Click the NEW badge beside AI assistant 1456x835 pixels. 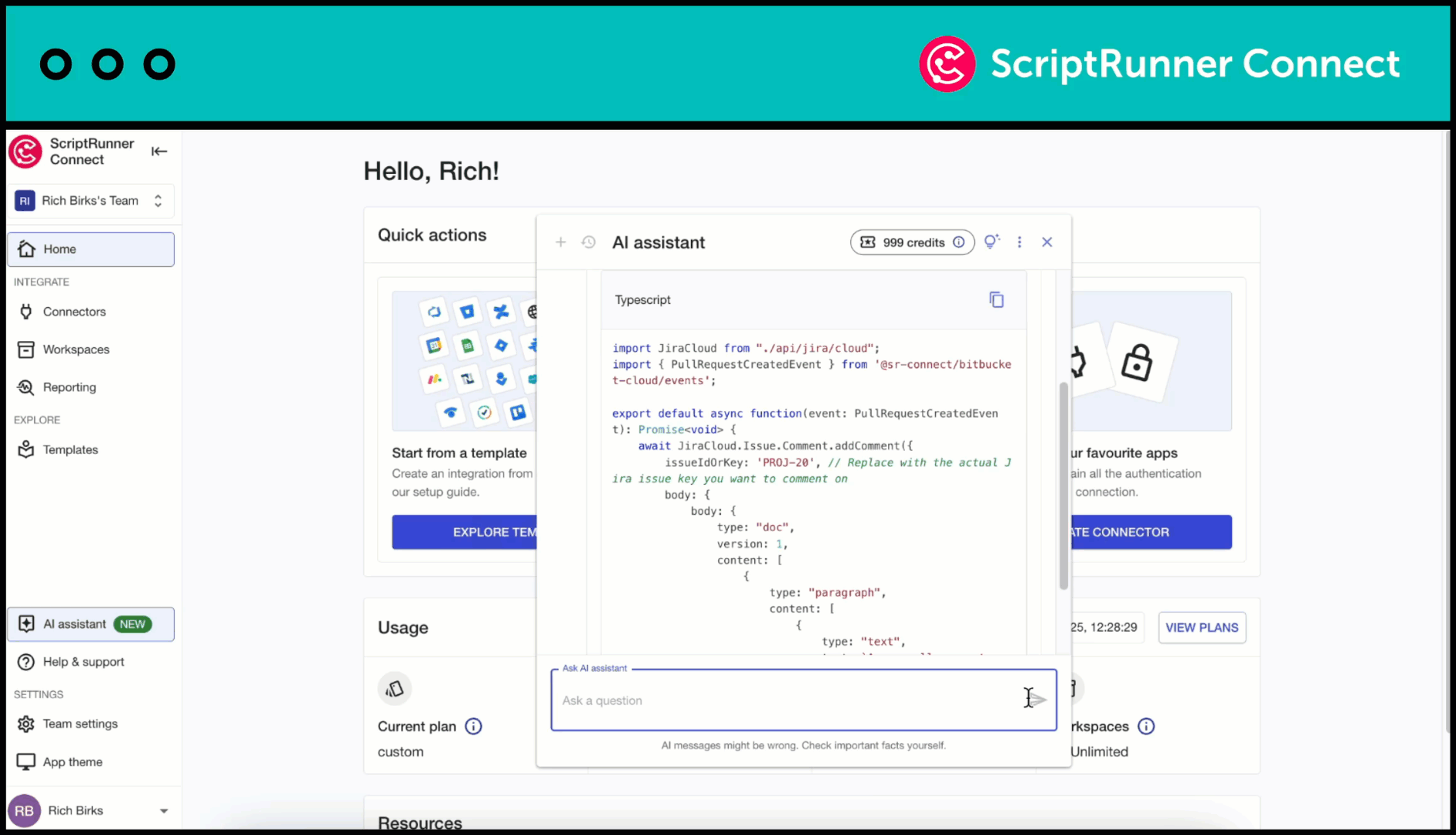132,624
